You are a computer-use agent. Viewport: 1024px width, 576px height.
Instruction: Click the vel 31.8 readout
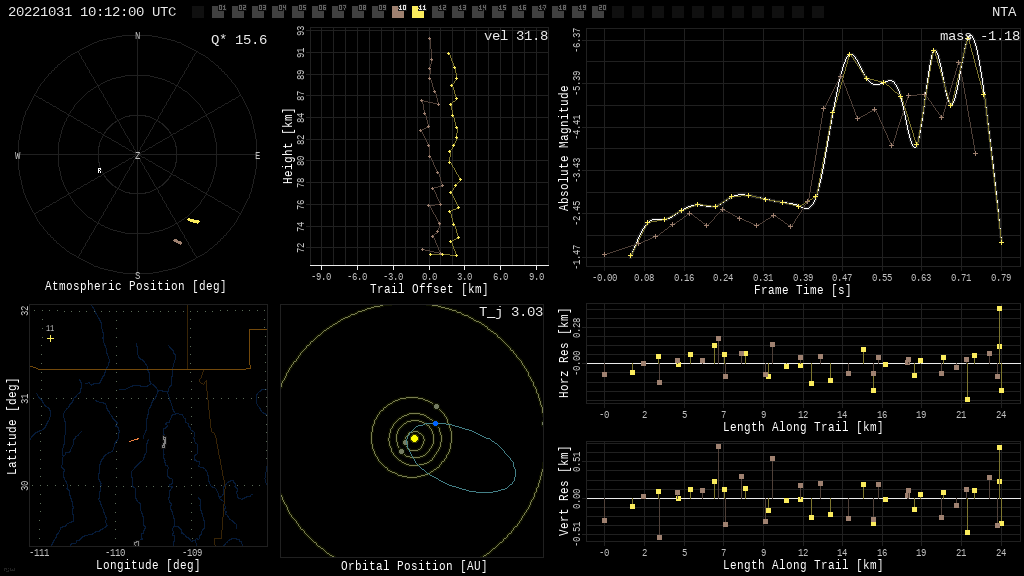(515, 37)
